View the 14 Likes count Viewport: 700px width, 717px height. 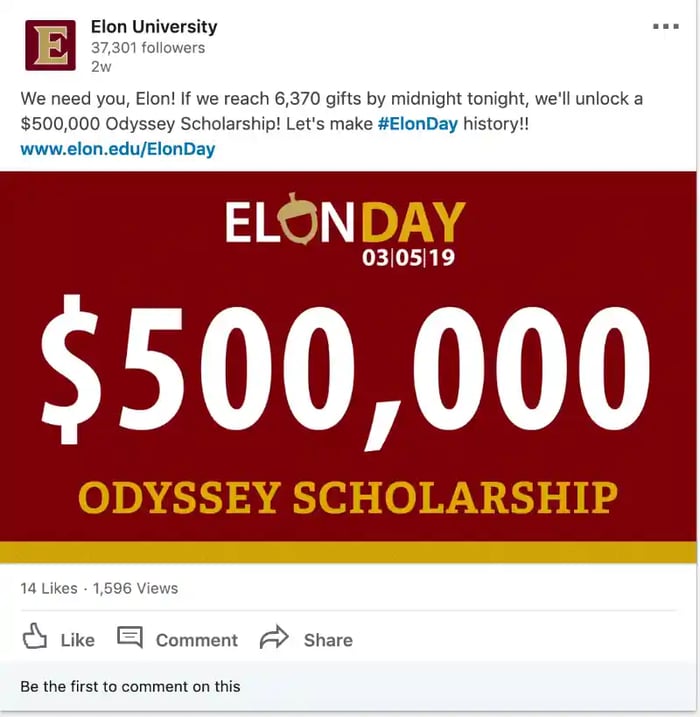[48, 588]
